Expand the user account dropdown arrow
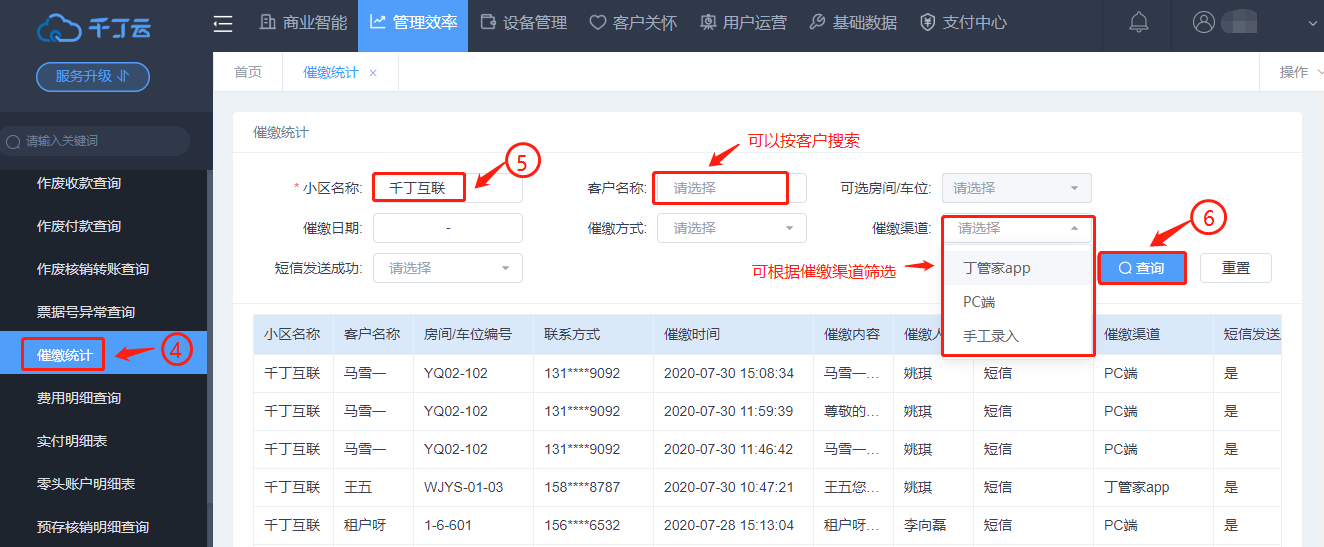This screenshot has height=547, width=1324. 1313,23
